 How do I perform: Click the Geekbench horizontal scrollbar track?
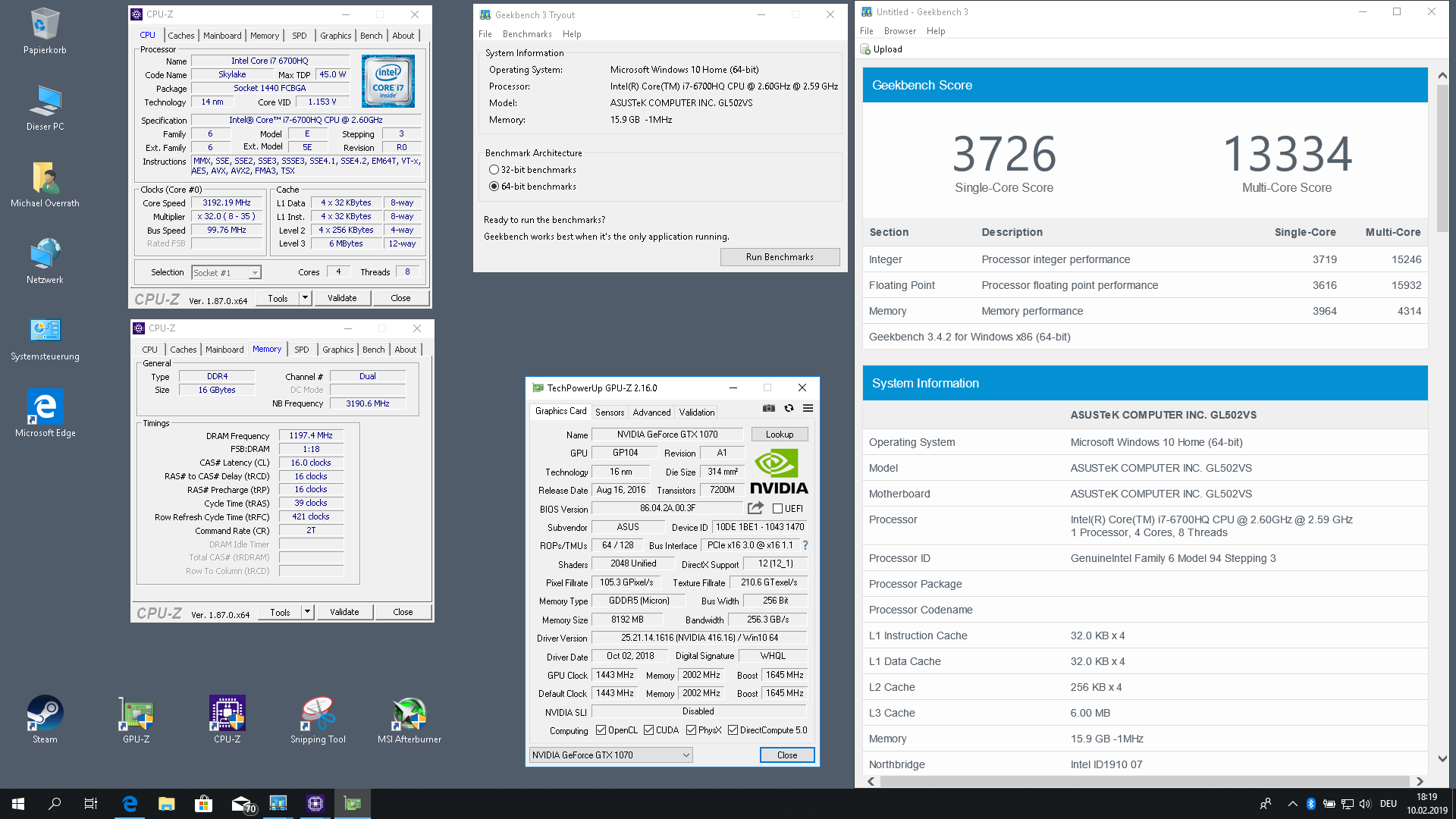pos(1145,782)
